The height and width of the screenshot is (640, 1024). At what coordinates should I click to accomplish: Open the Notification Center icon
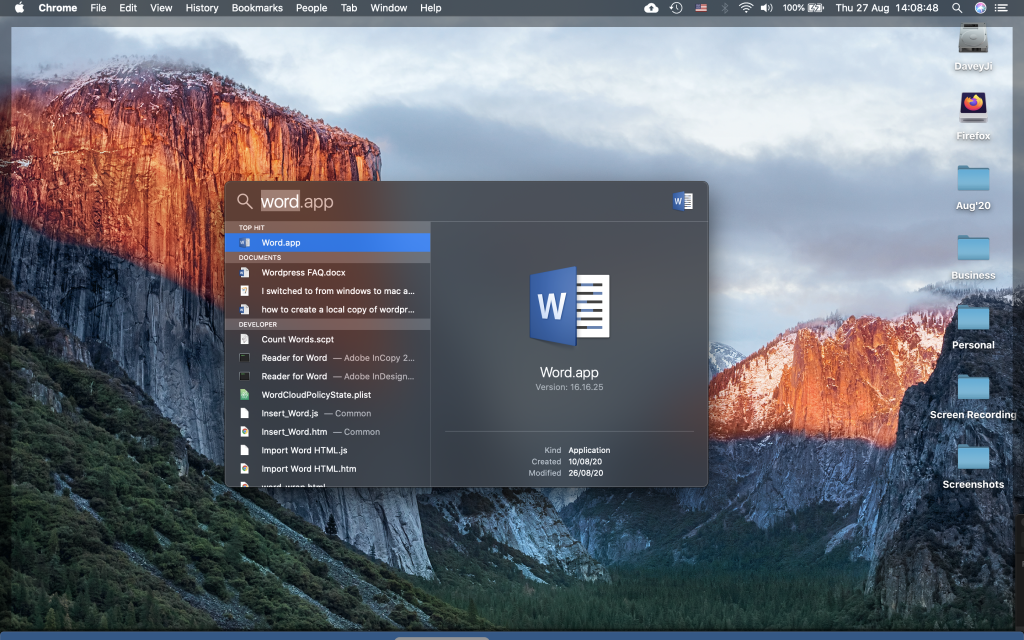(1000, 8)
